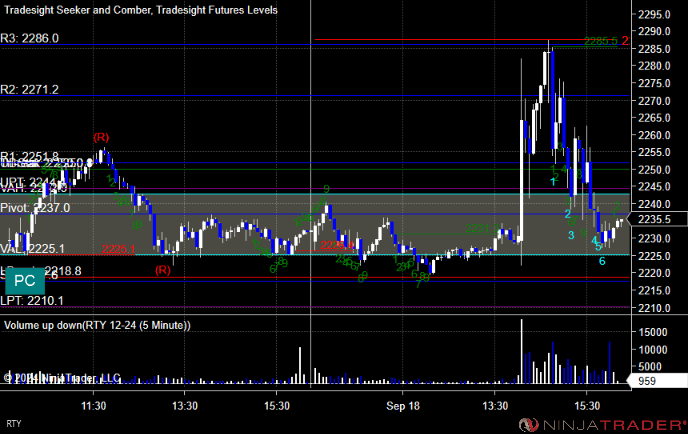Select the R1: 2251.8 level label

29,156
